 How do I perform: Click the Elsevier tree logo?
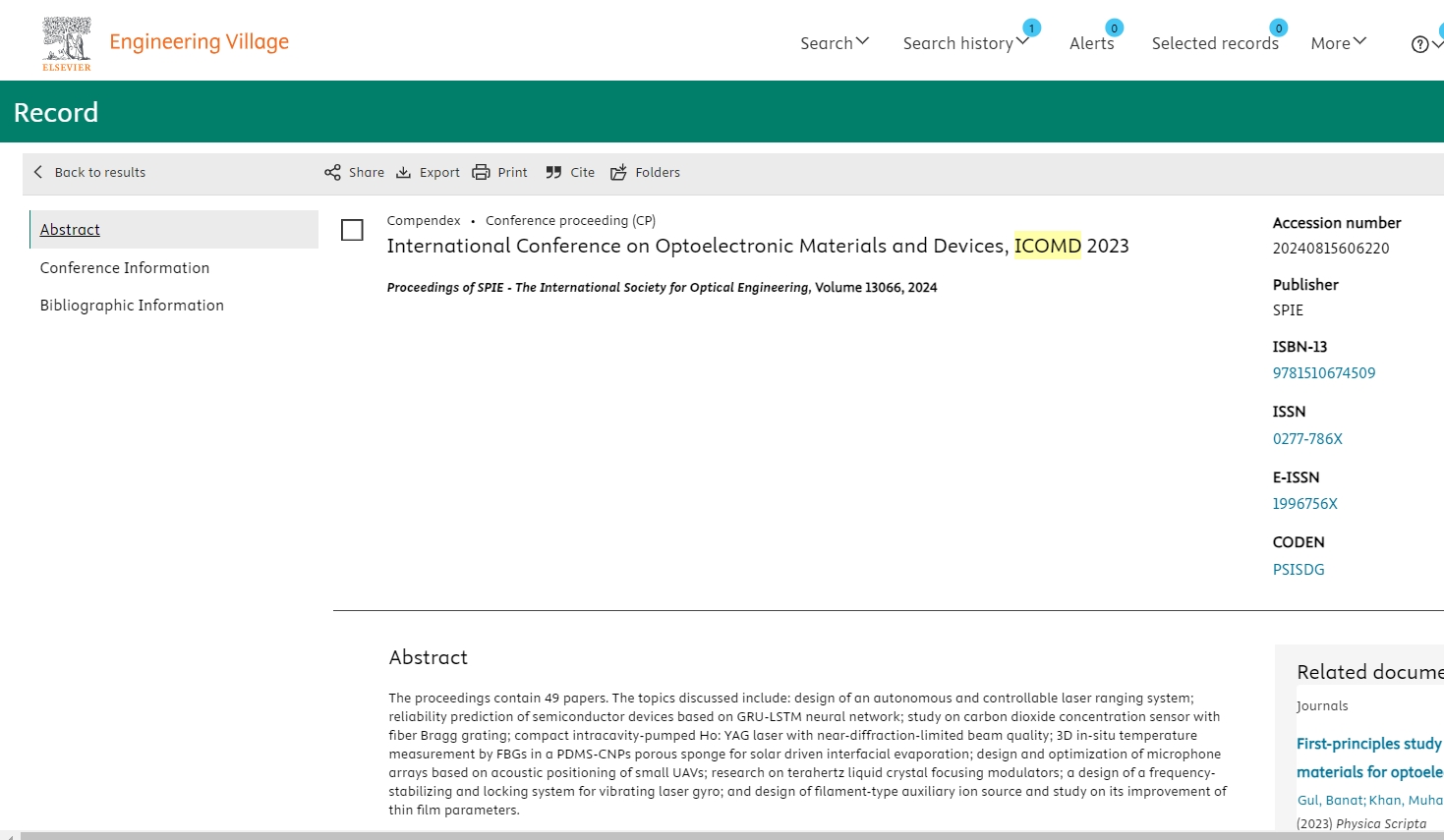(67, 43)
